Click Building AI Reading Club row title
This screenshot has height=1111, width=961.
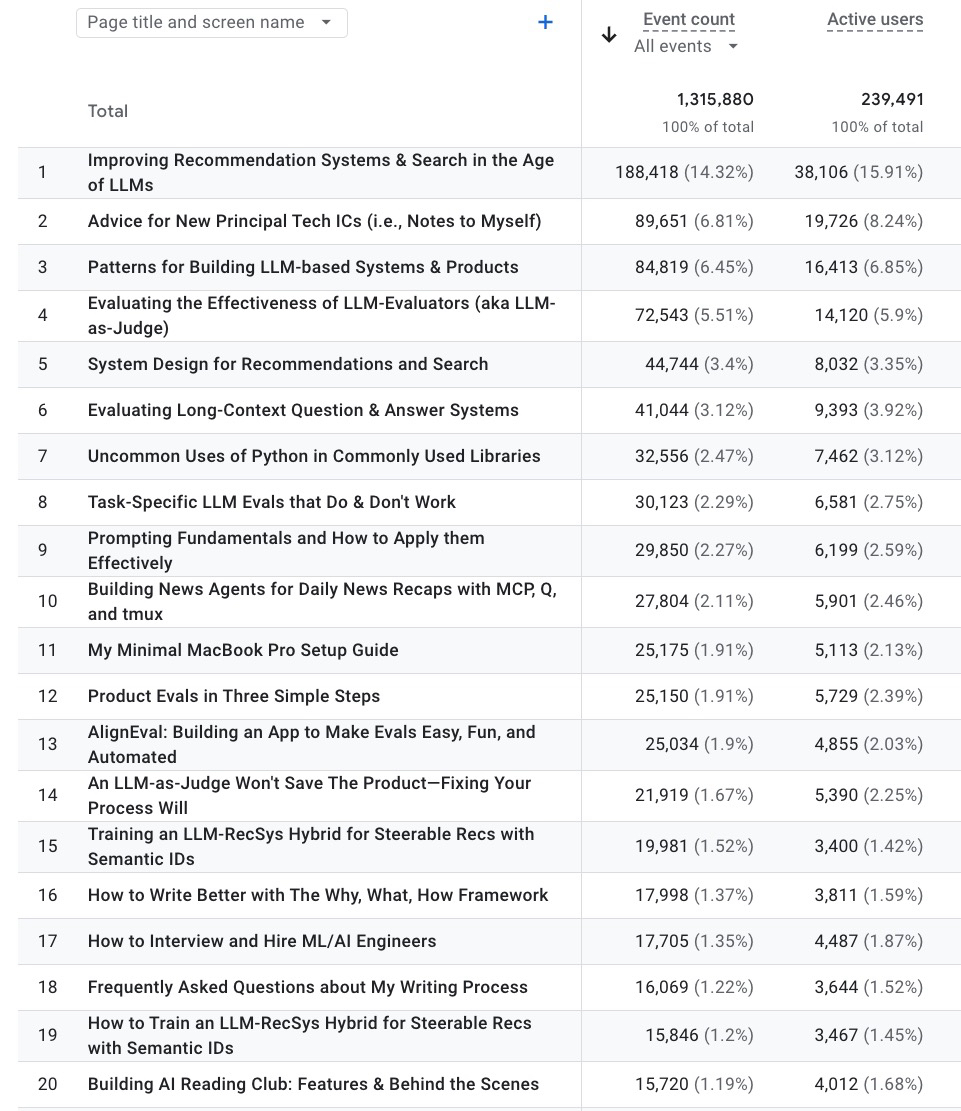coord(313,1084)
